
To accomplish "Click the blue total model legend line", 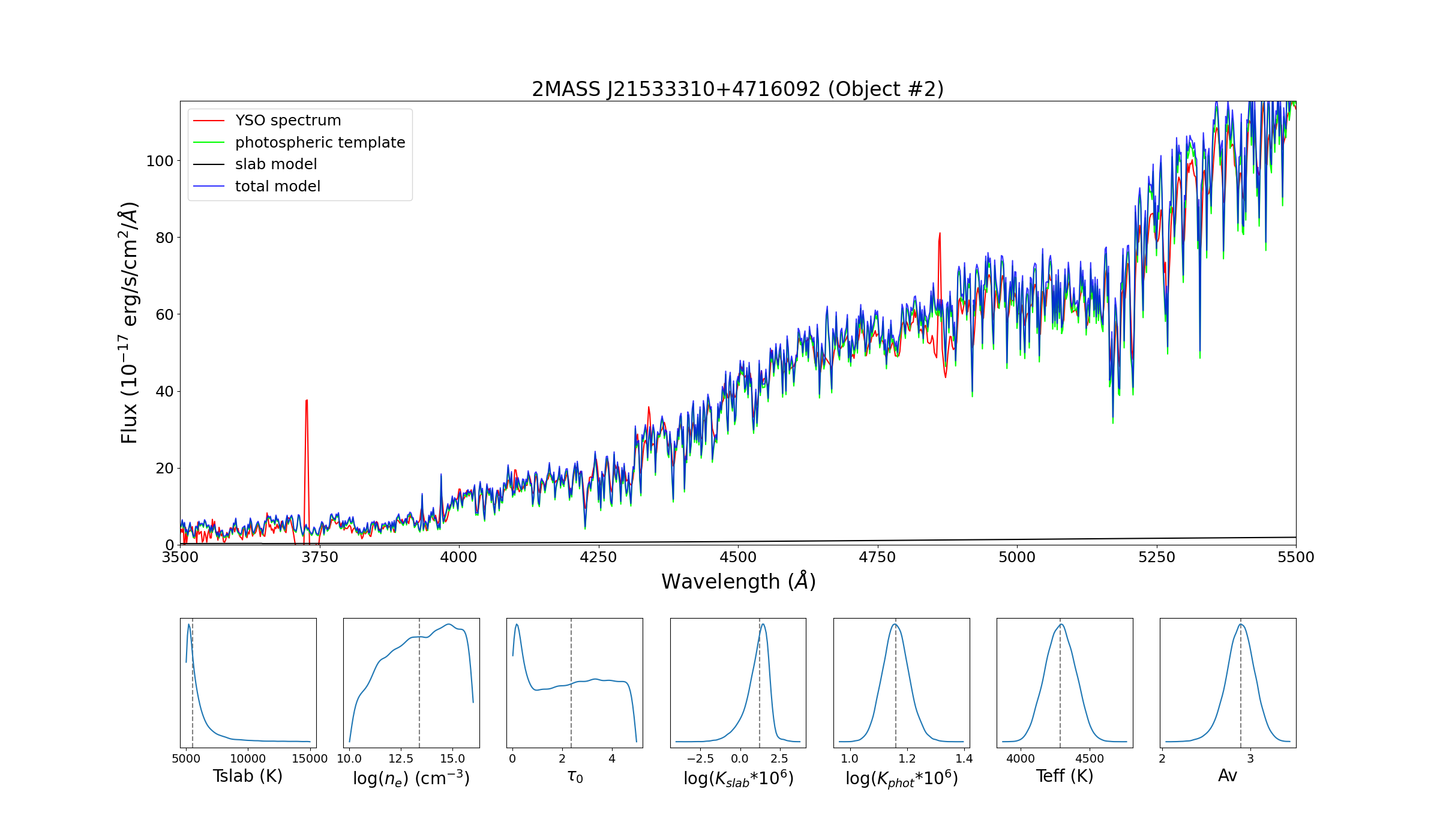I will click(209, 187).
